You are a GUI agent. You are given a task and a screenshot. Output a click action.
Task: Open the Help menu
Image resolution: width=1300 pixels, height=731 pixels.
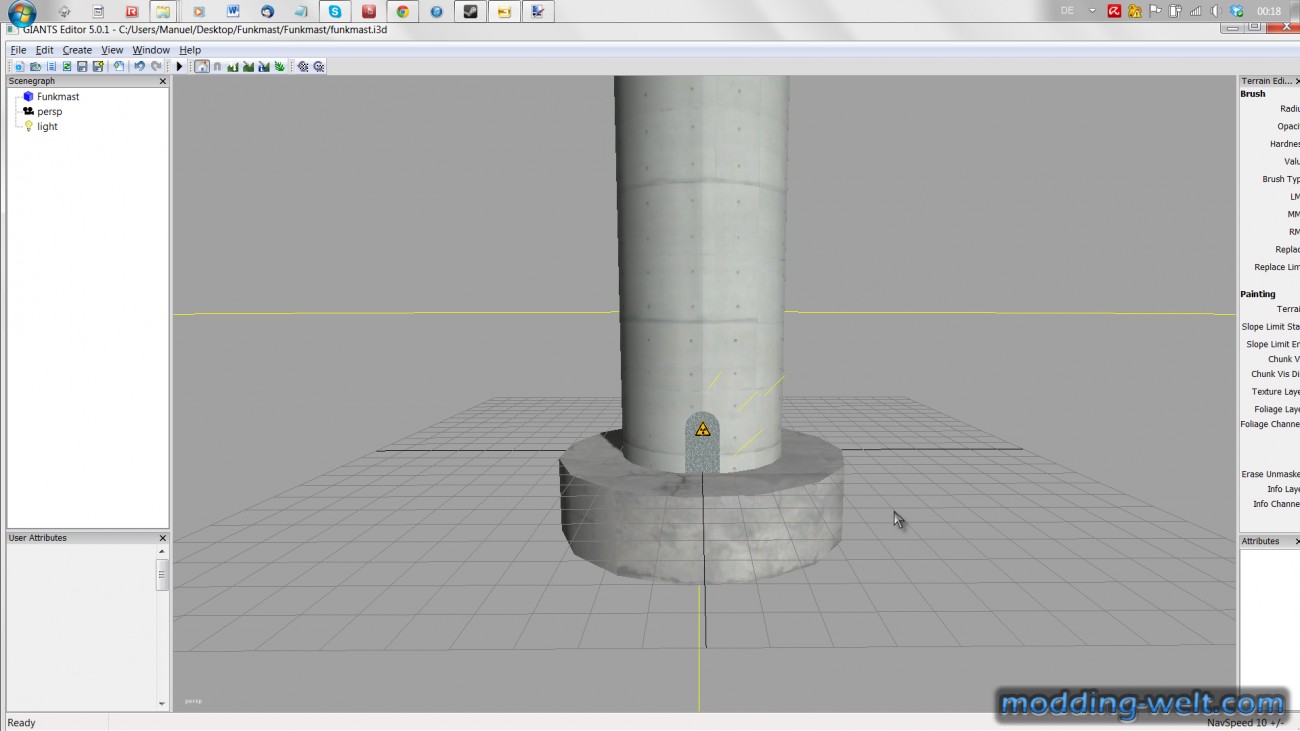[x=190, y=50]
